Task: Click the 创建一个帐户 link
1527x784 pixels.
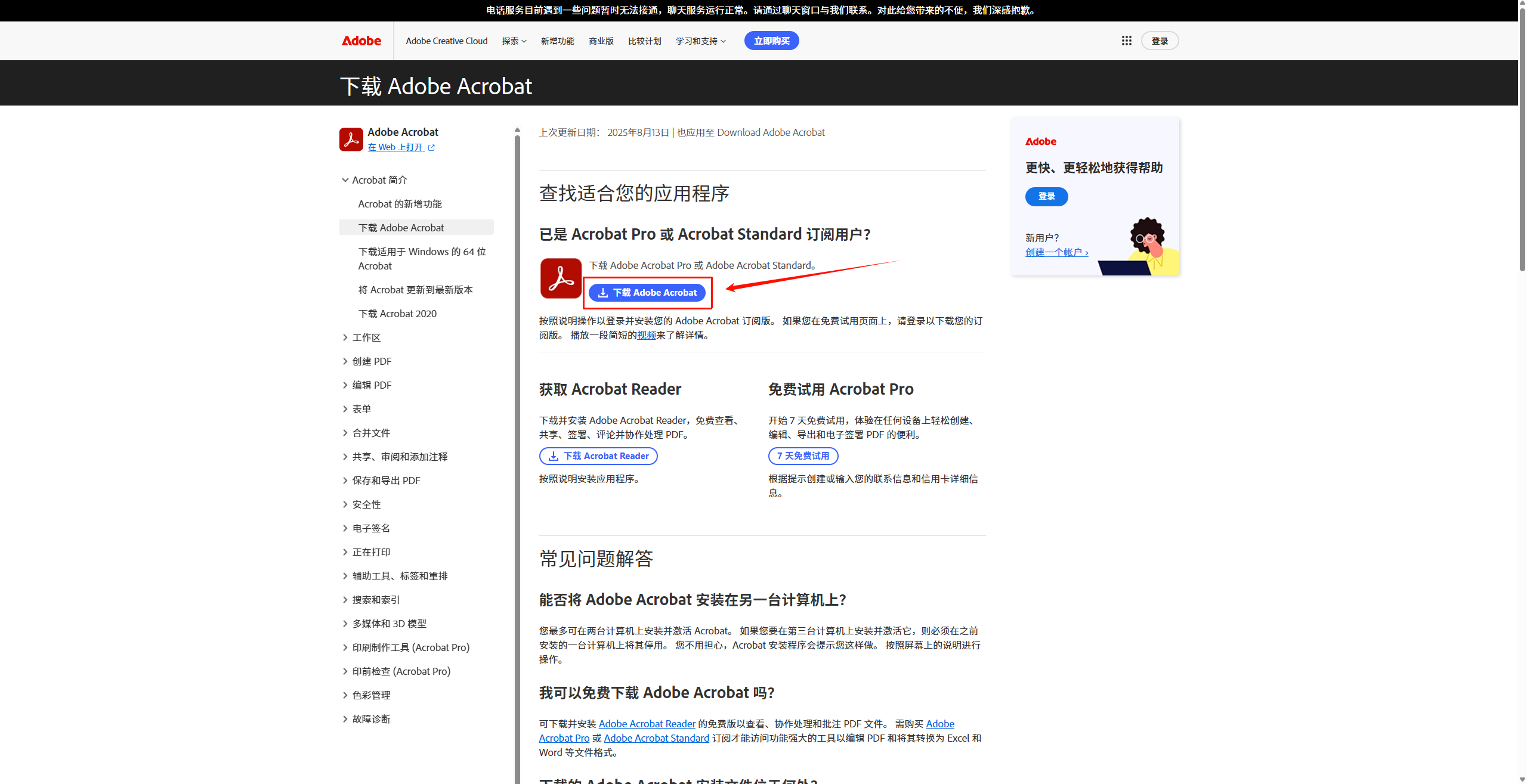Action: click(x=1056, y=252)
